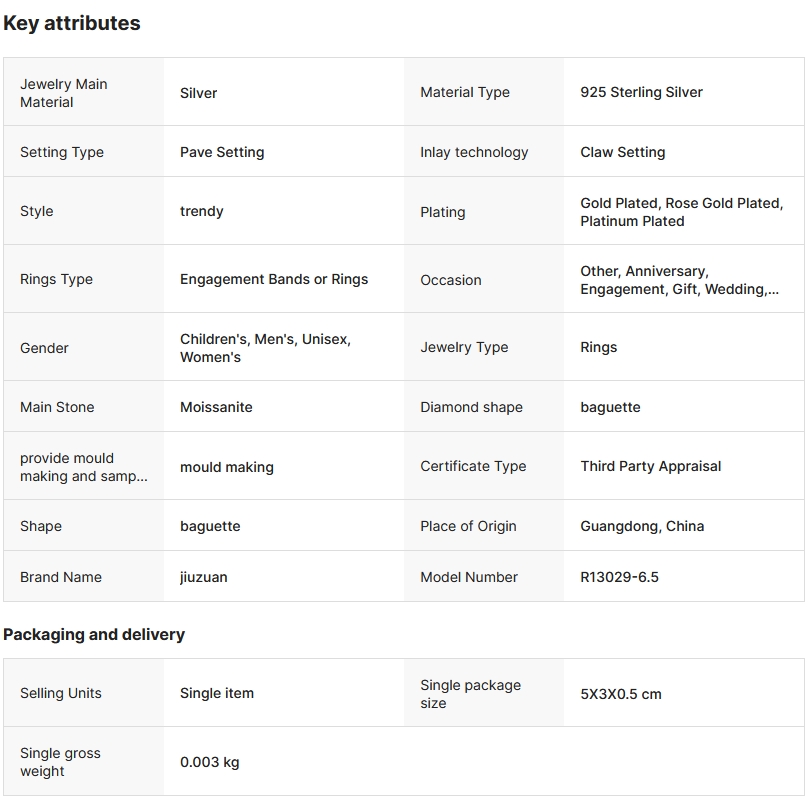Expand the truncated Occasion value text
The height and width of the screenshot is (799, 808).
tap(679, 280)
